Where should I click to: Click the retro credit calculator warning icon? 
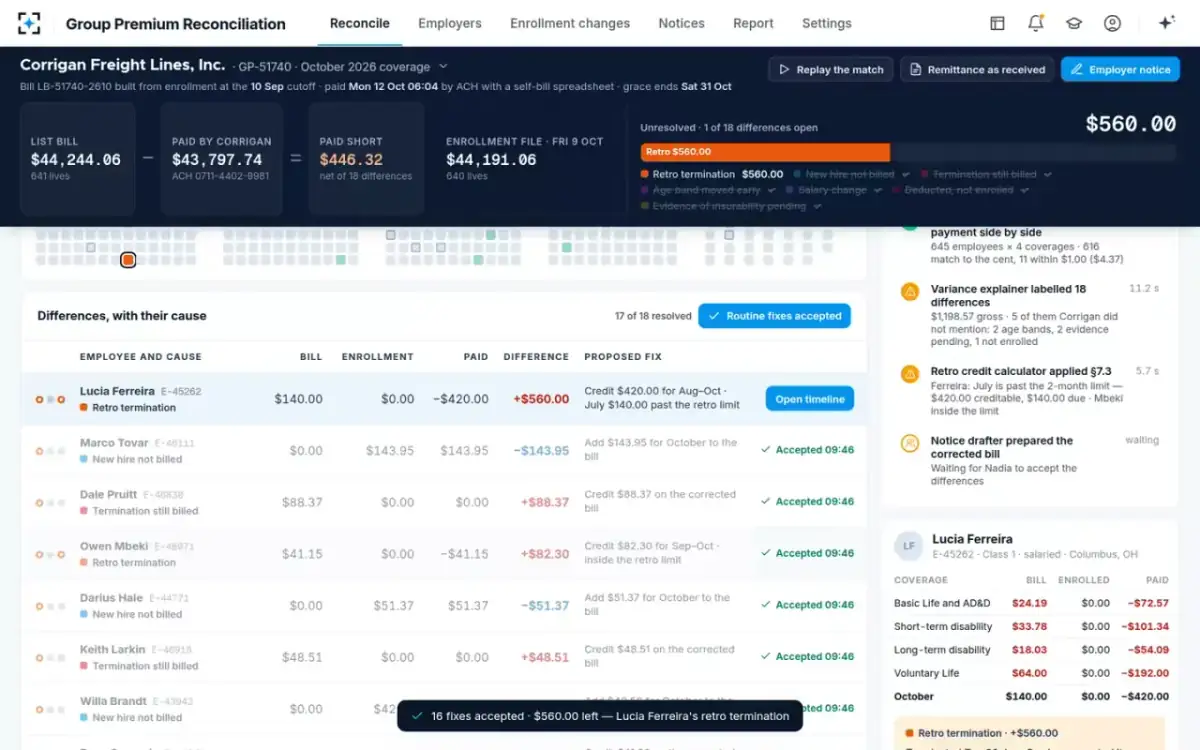pyautogui.click(x=910, y=374)
